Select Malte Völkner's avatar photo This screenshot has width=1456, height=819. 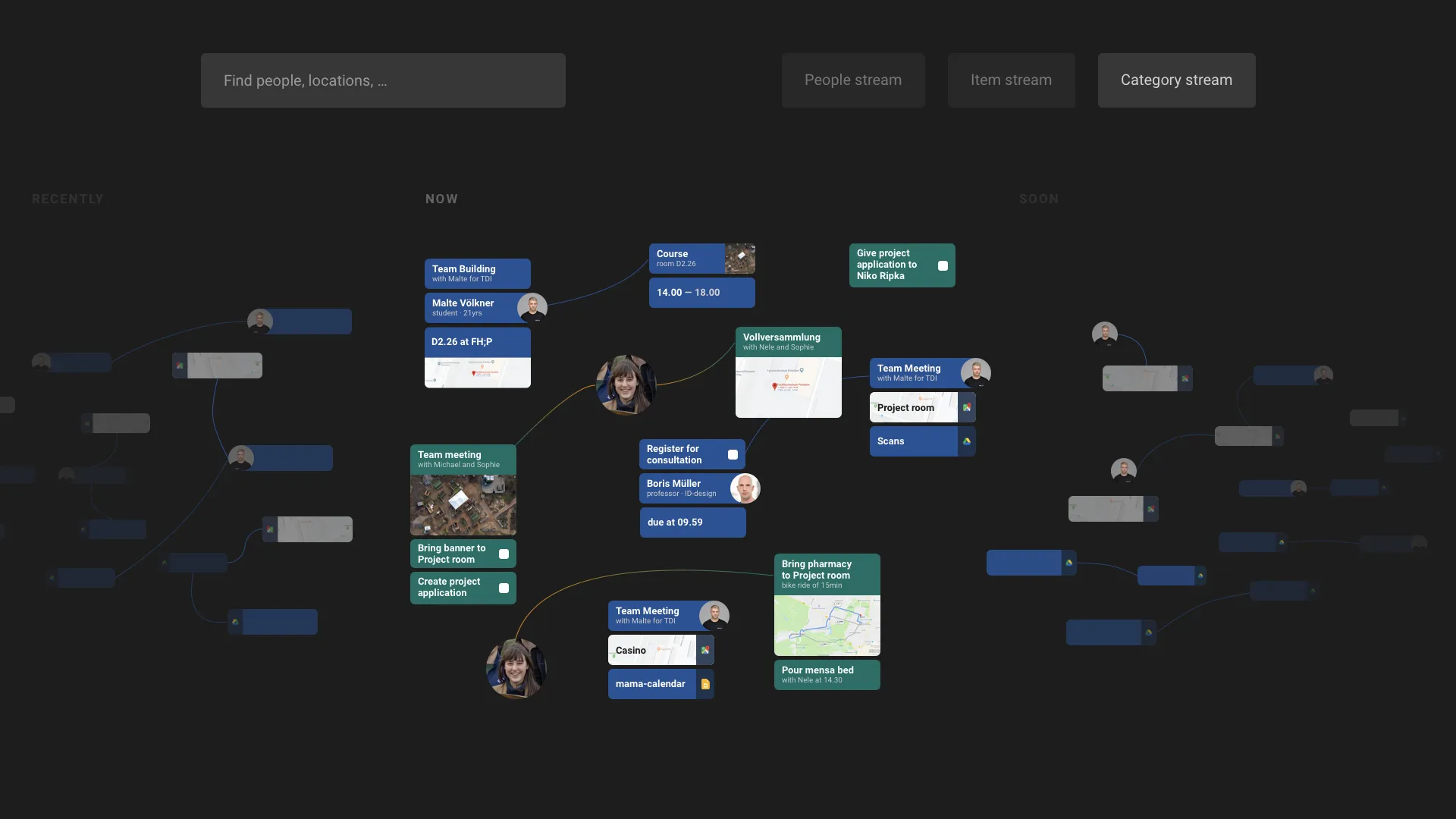532,308
